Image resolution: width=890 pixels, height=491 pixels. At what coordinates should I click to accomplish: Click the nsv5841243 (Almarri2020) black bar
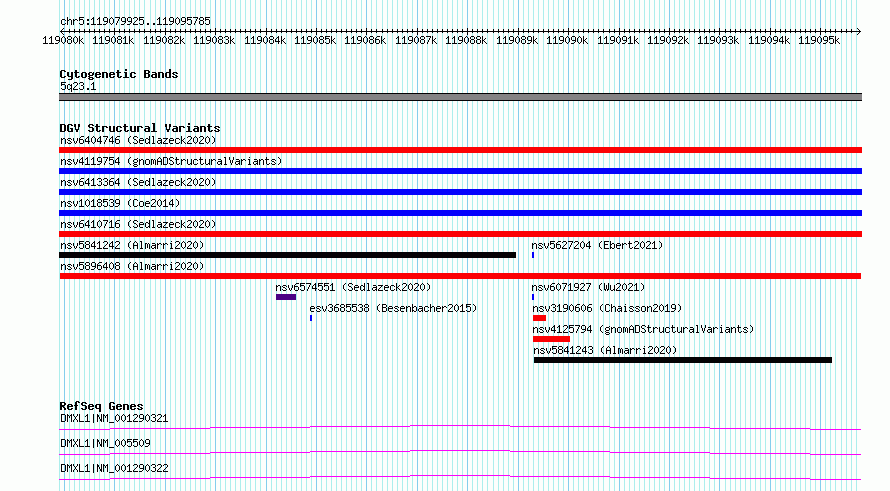[x=683, y=360]
